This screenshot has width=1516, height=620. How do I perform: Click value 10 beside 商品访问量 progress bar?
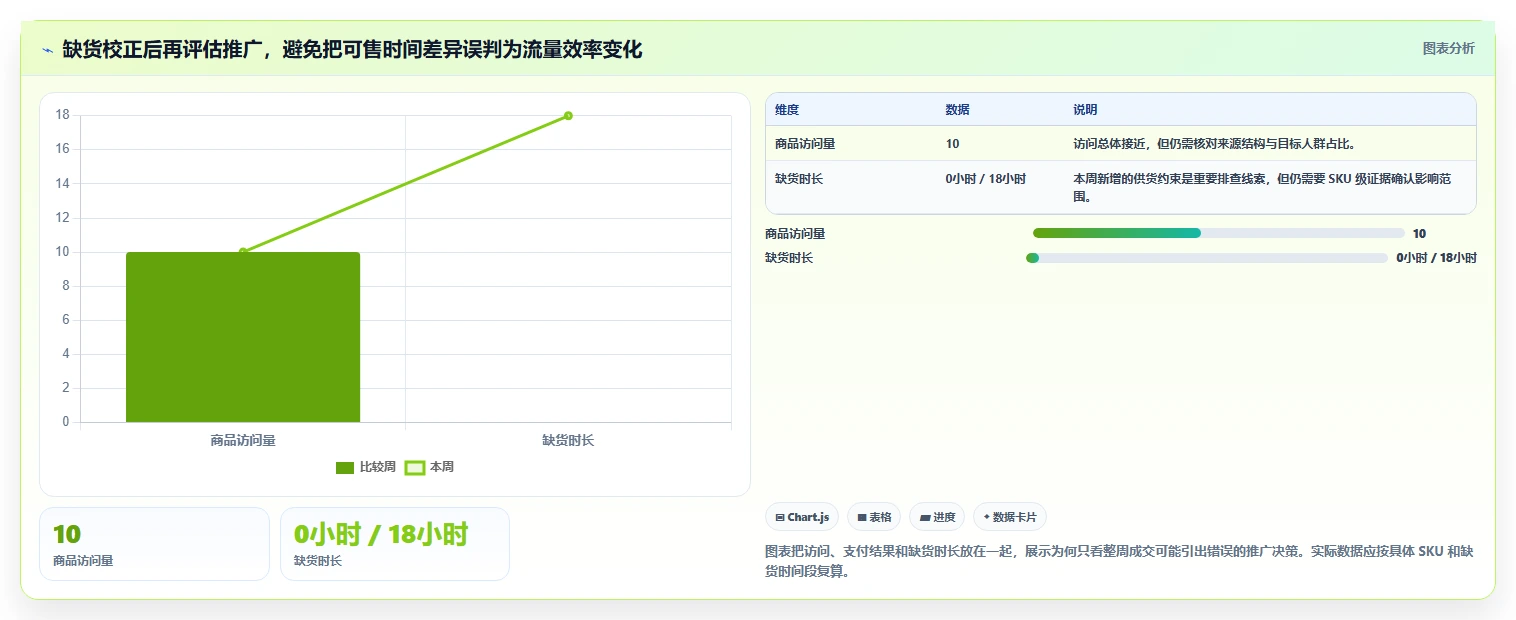1420,234
